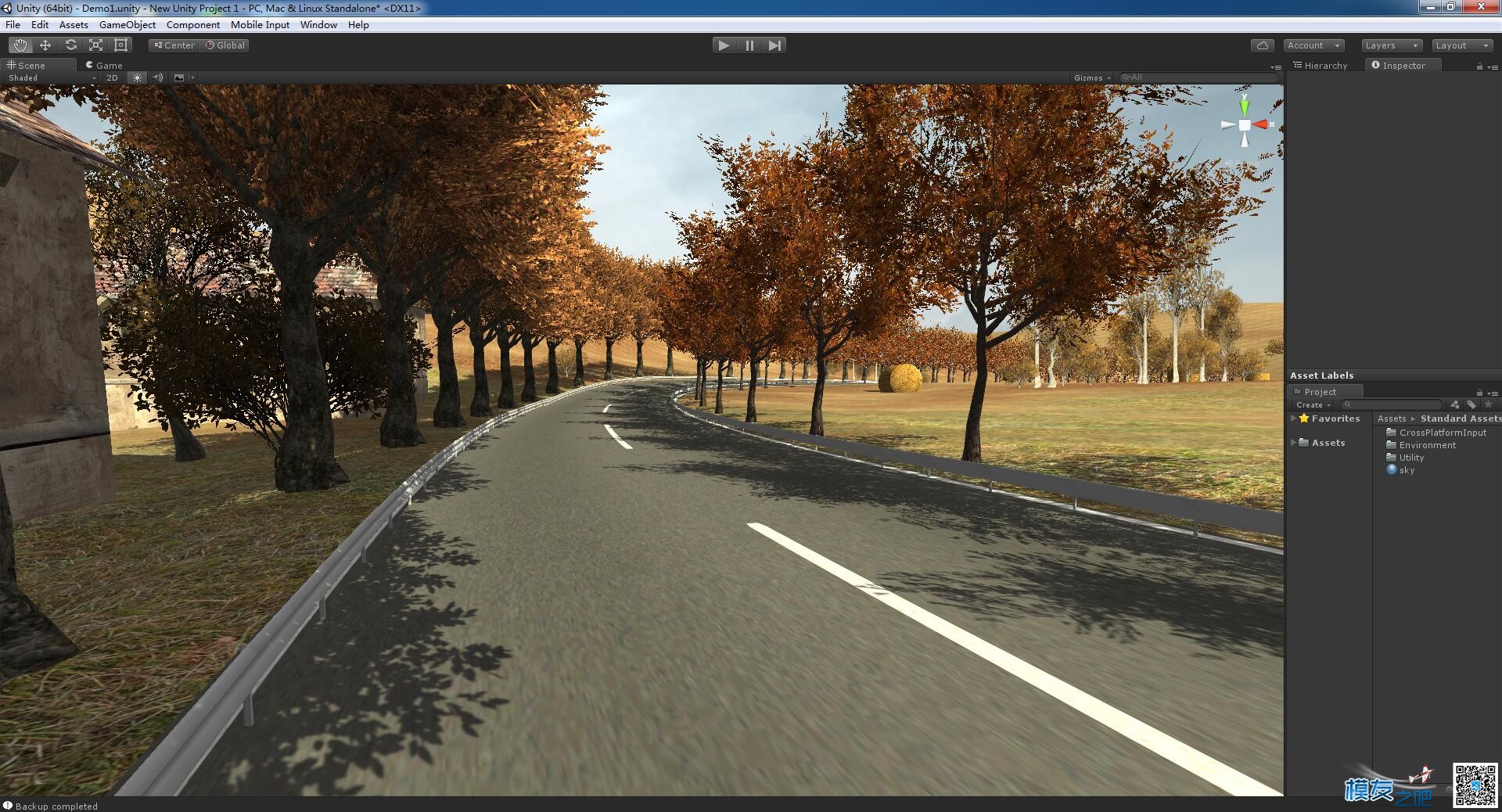Viewport: 1502px width, 812px height.
Task: Open the Cloud services button
Action: 1262,45
